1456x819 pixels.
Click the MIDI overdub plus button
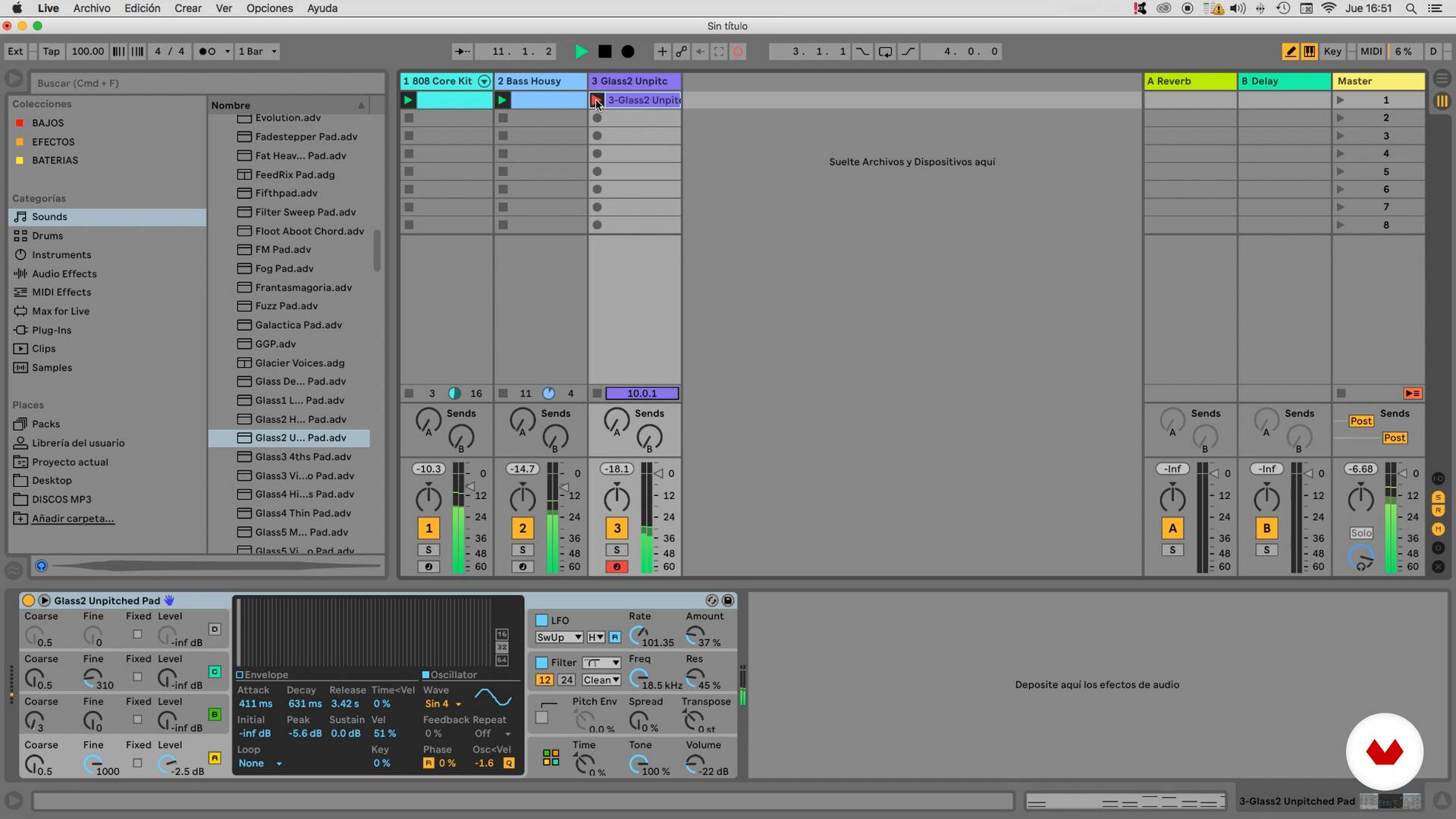(x=662, y=52)
